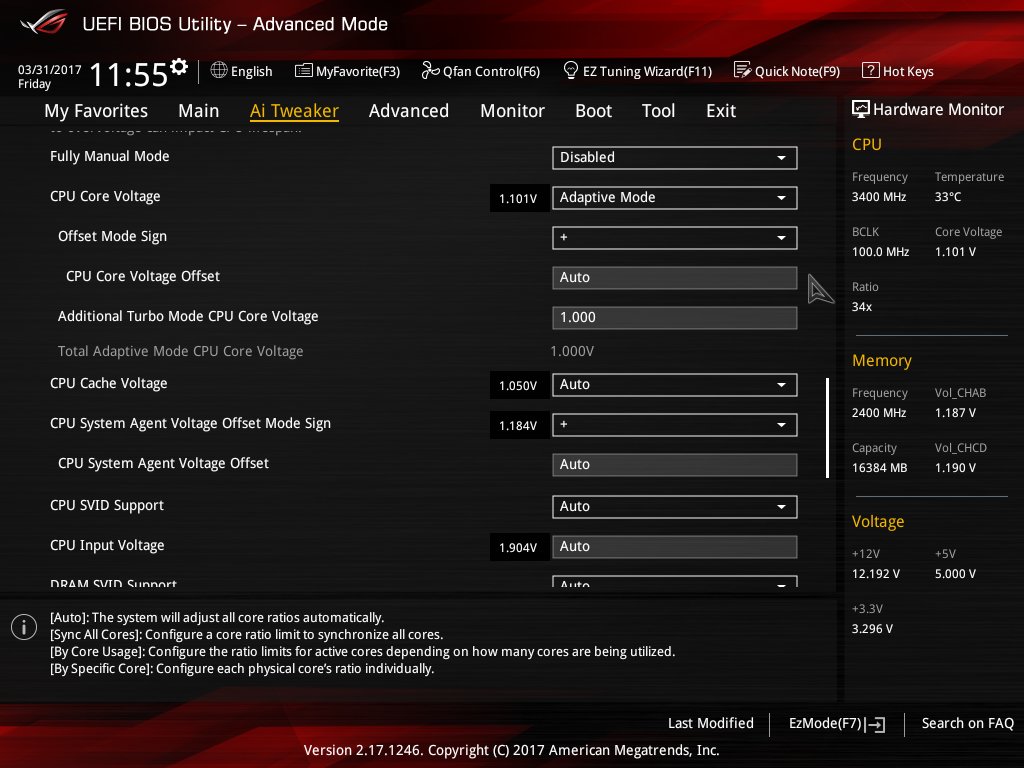1024x768 pixels.
Task: Select the Ai Tweaker tab
Action: 294,111
